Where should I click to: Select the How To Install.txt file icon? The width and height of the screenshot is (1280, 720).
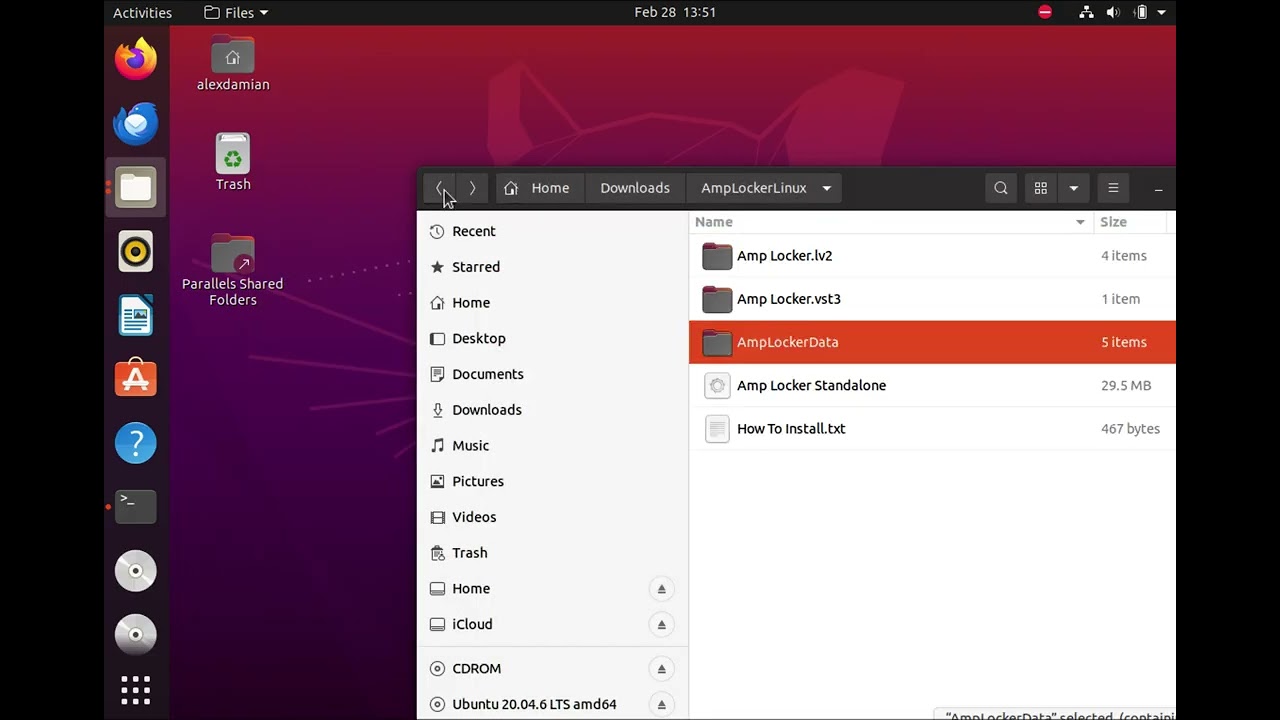(717, 428)
